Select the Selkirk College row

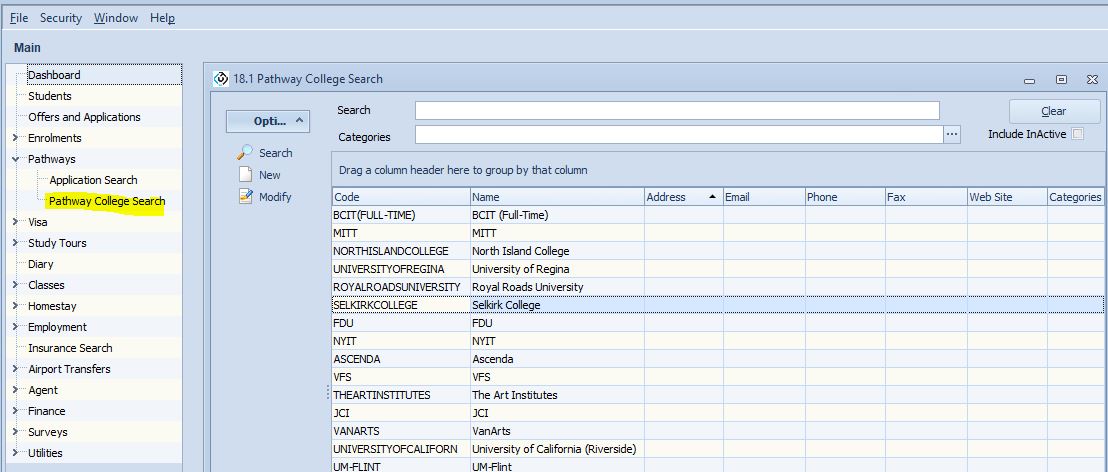[x=505, y=305]
